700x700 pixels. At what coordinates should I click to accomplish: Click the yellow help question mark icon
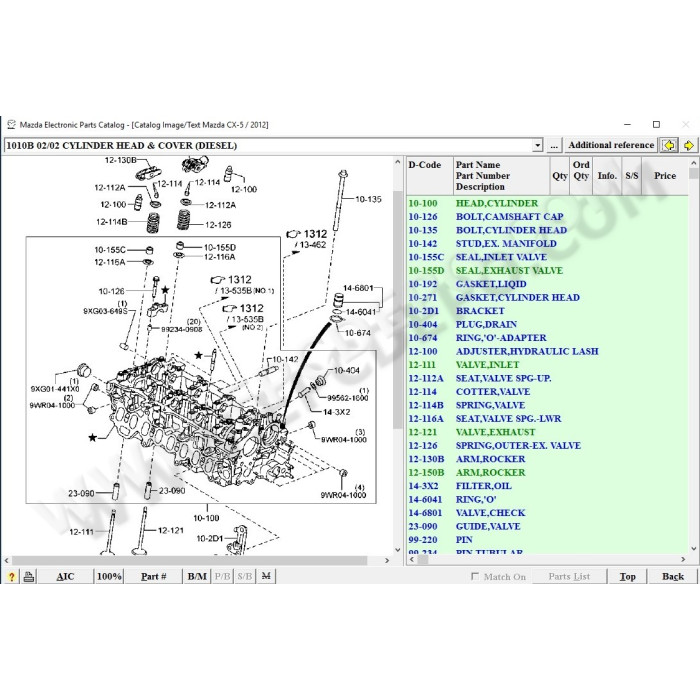coord(12,576)
